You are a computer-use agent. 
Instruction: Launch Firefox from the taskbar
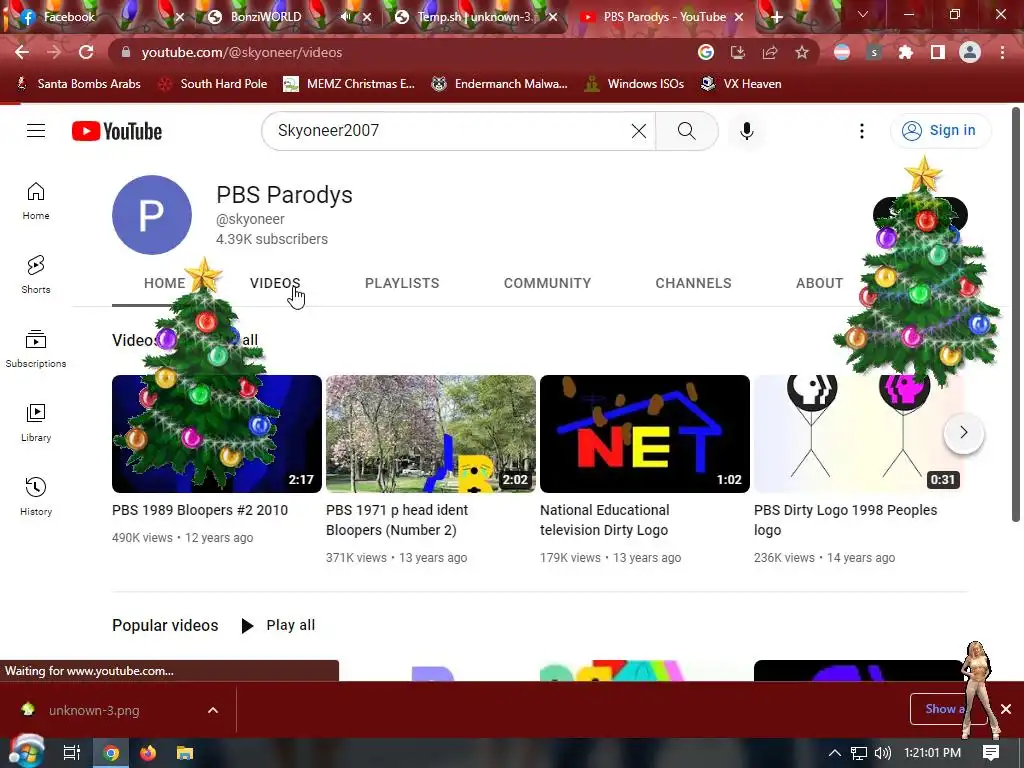[148, 753]
